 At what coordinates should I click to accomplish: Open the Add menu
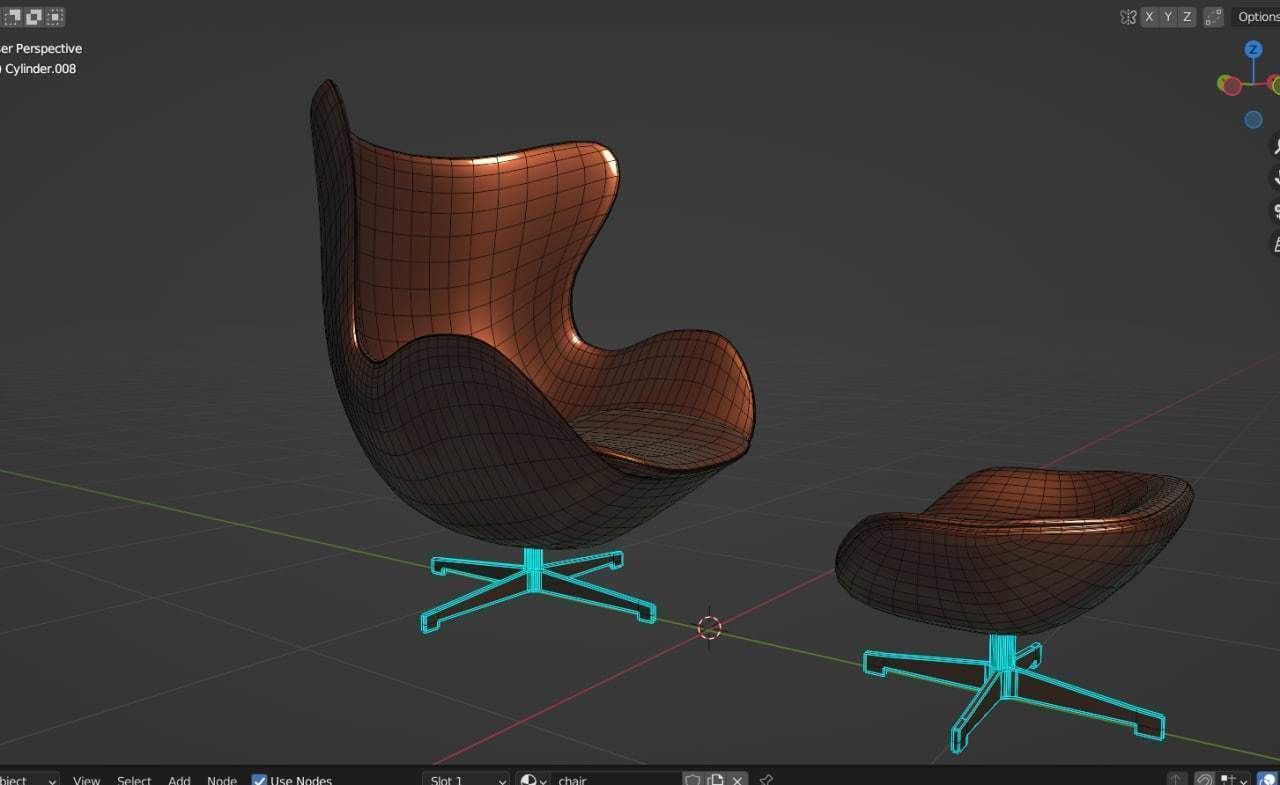coord(179,780)
